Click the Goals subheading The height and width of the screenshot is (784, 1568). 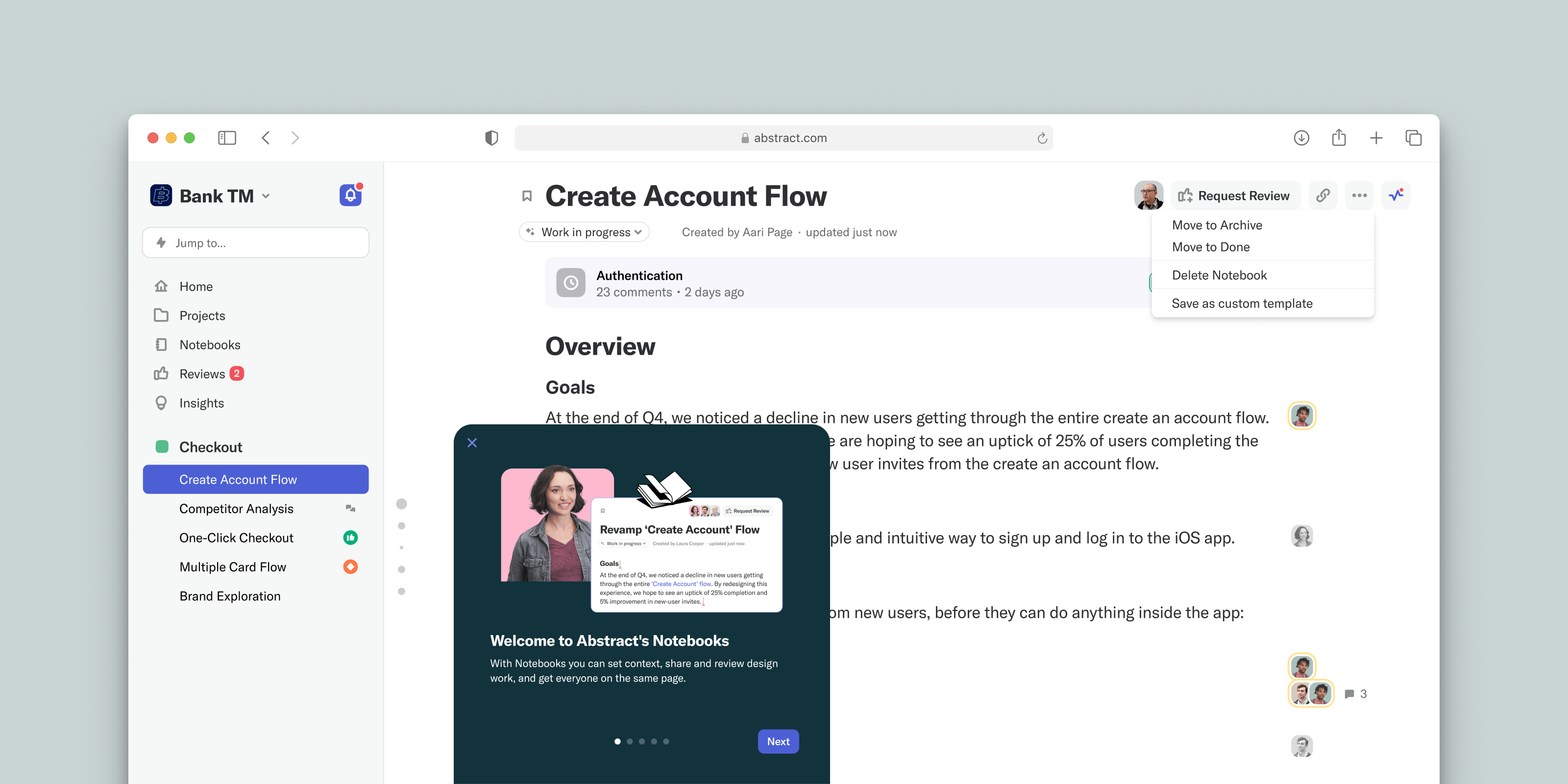point(570,387)
